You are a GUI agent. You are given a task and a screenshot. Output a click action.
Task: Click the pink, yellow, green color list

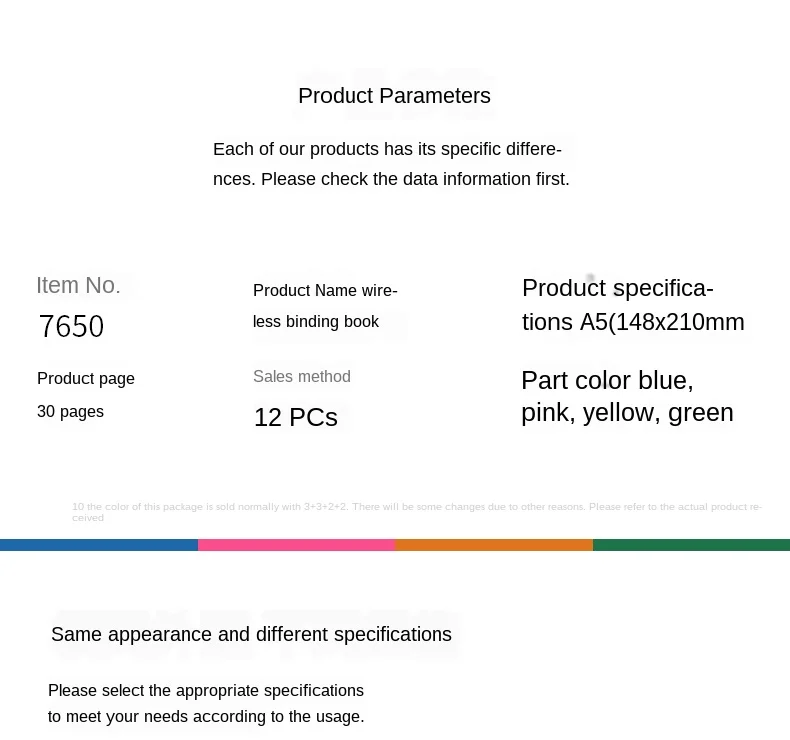(x=627, y=413)
